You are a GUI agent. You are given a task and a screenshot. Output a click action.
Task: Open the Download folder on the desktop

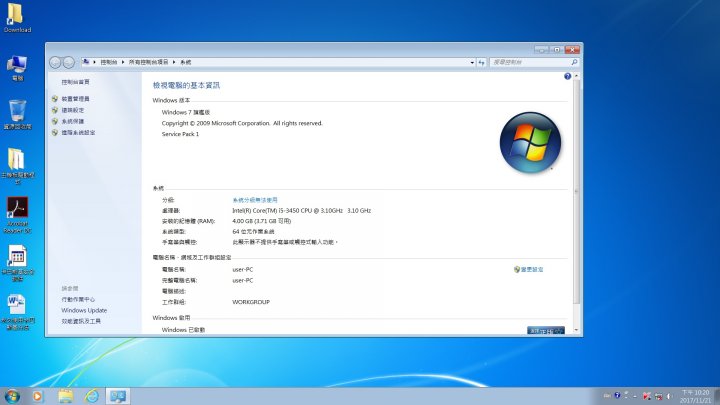pyautogui.click(x=16, y=17)
